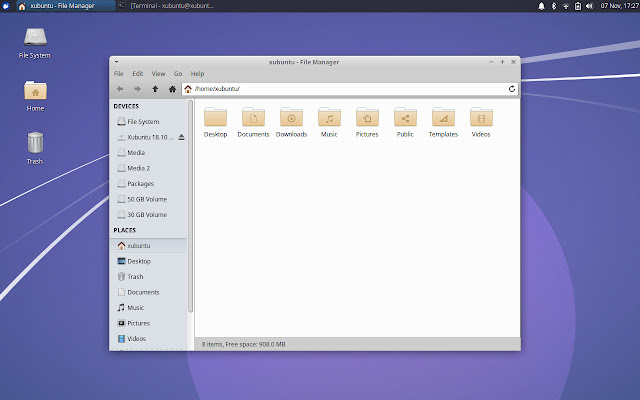Open the notifications bell in the panel

[541, 6]
